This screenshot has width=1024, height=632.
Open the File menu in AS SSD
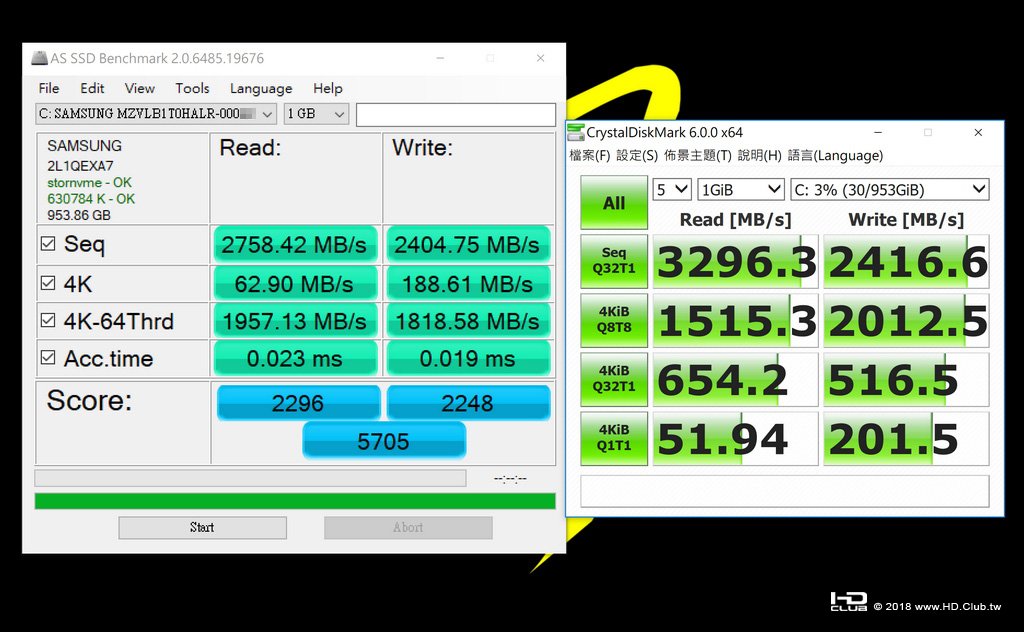pos(49,88)
